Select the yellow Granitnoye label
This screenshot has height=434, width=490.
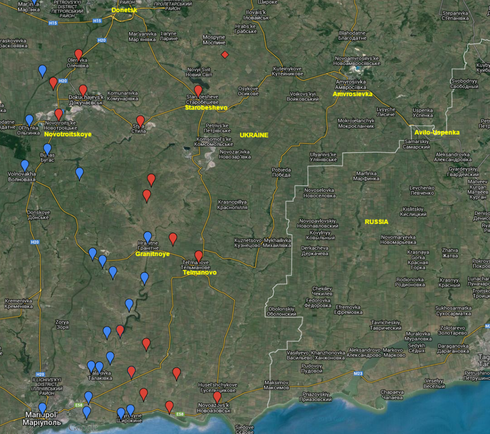[x=153, y=254]
